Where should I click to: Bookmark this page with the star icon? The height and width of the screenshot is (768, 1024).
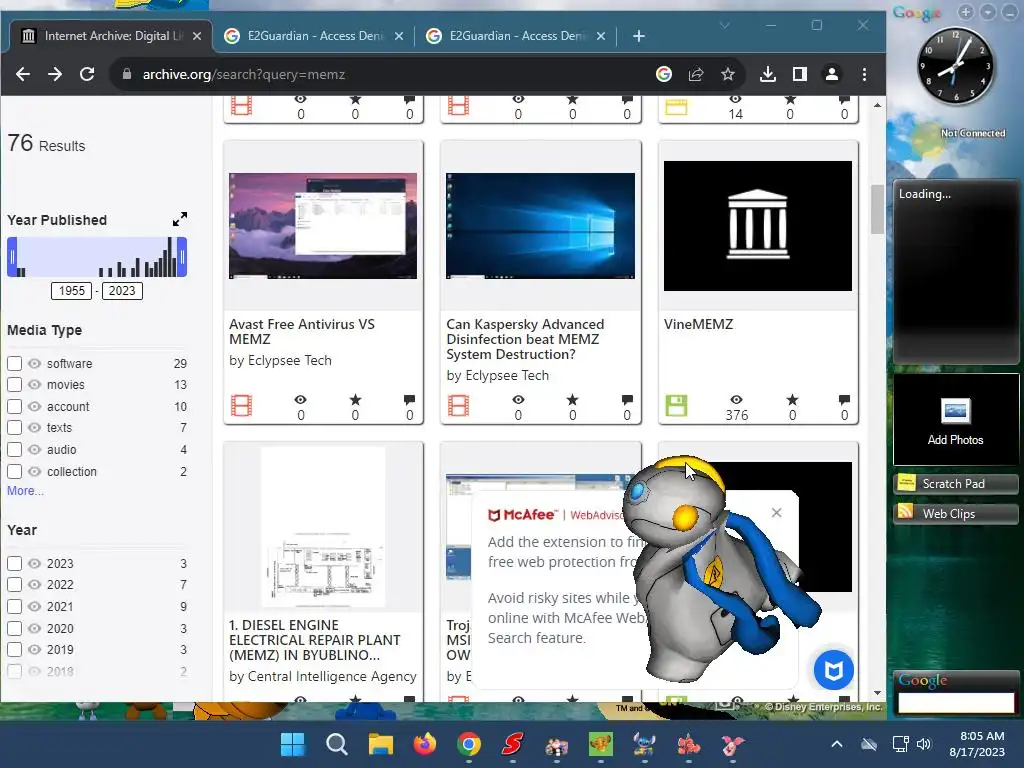pos(728,74)
